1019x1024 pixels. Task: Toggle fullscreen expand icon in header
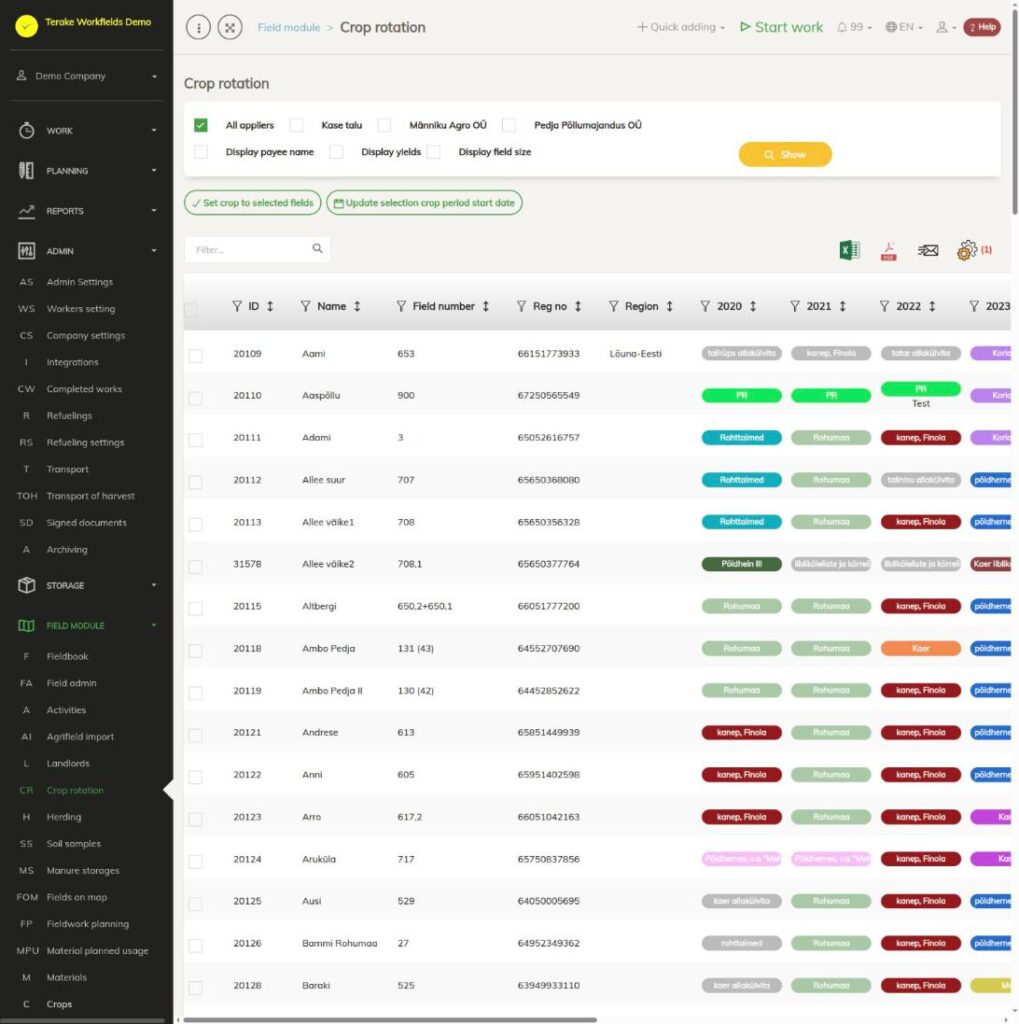[x=230, y=27]
